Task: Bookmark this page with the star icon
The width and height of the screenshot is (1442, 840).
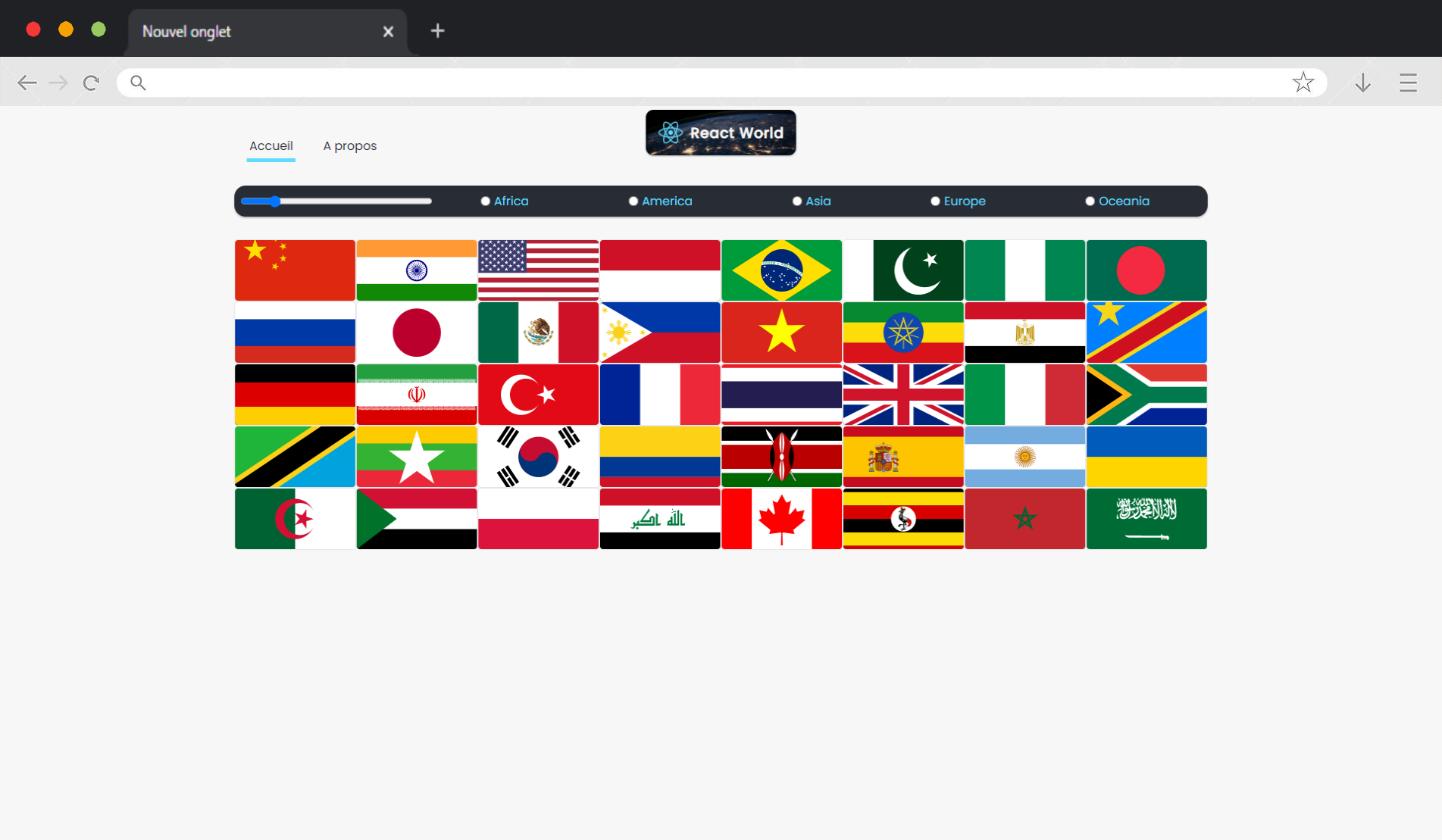Action: 1303,83
